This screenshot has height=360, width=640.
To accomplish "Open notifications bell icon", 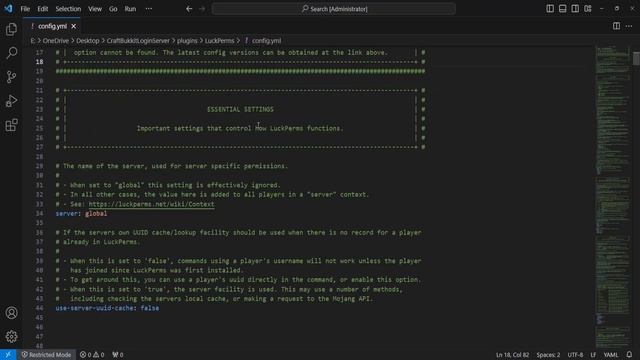I will click(x=629, y=355).
